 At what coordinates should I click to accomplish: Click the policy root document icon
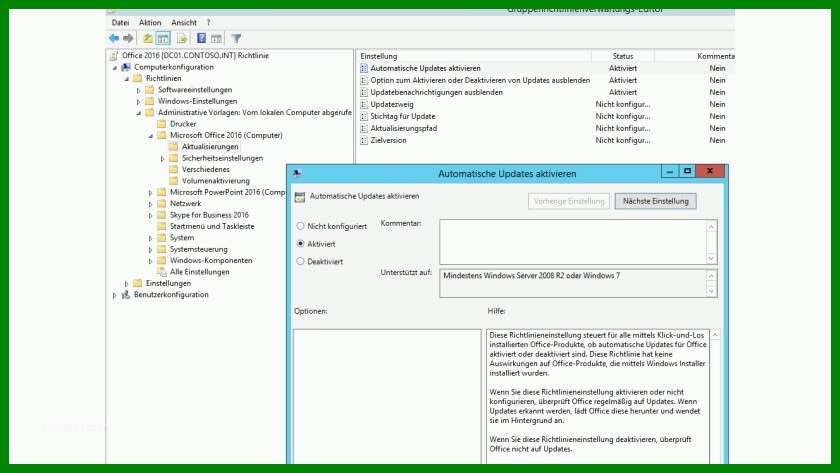point(114,56)
